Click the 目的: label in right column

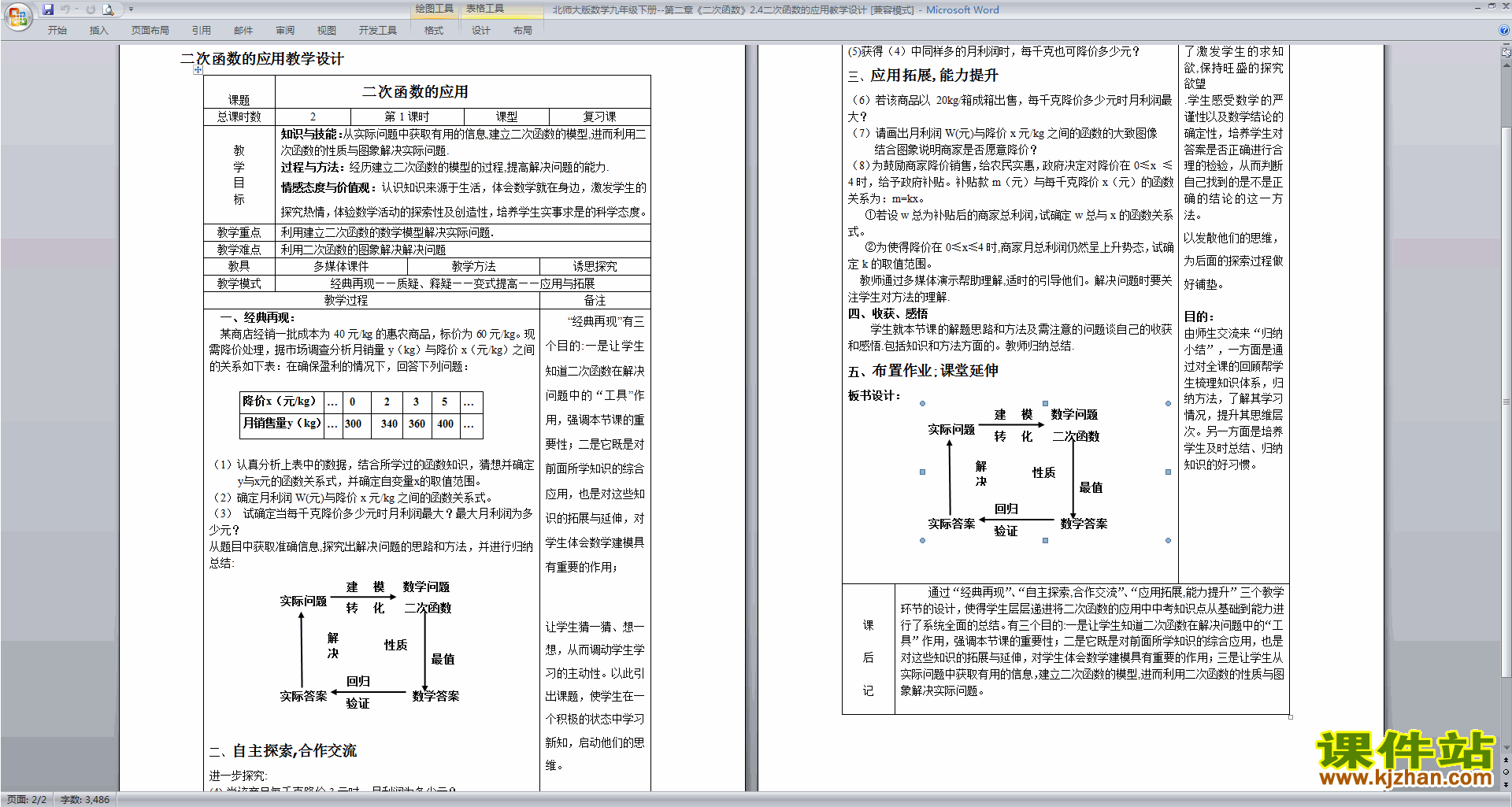coord(1199,317)
